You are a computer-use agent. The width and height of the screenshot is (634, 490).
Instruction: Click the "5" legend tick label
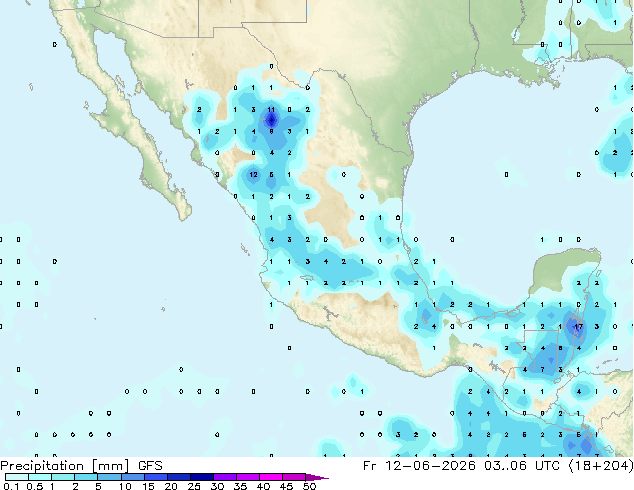click(98, 486)
